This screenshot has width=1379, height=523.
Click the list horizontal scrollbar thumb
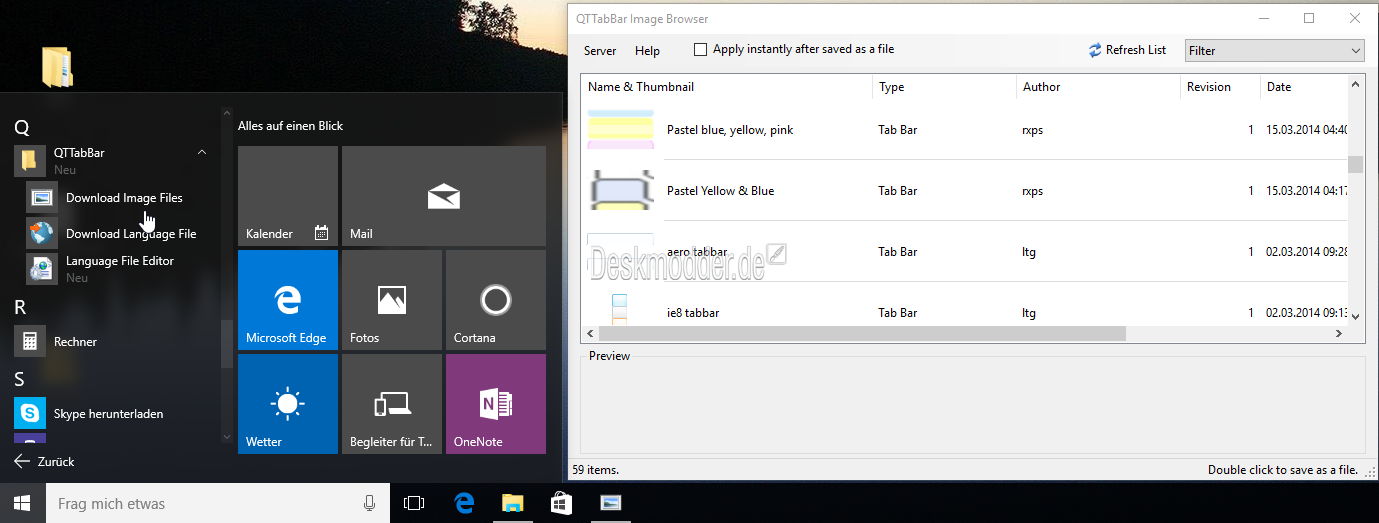862,333
